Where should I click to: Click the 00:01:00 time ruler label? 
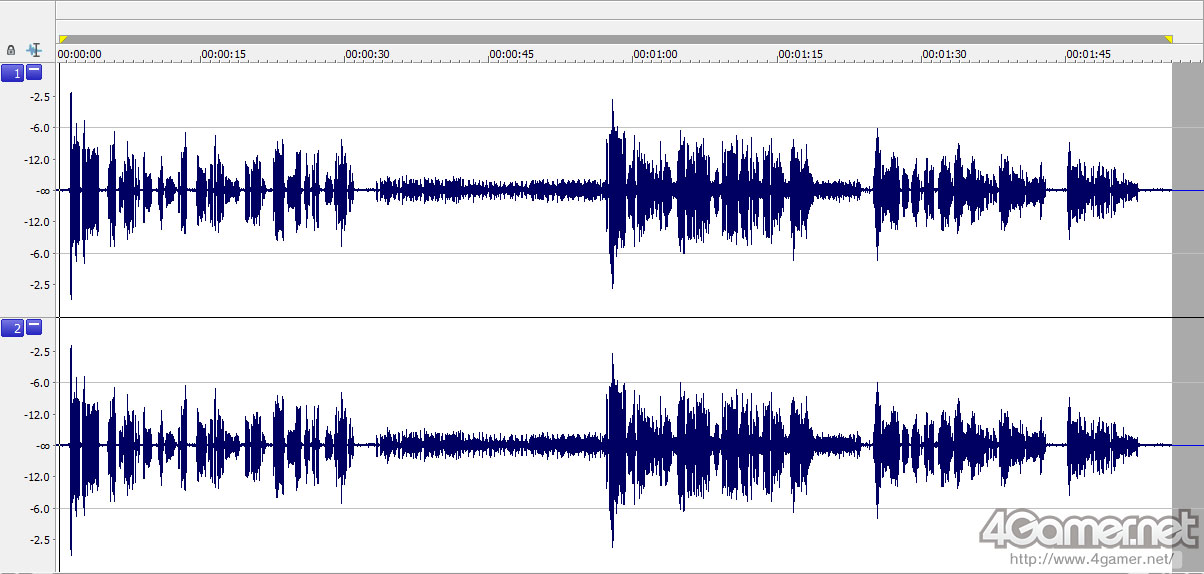[x=656, y=54]
